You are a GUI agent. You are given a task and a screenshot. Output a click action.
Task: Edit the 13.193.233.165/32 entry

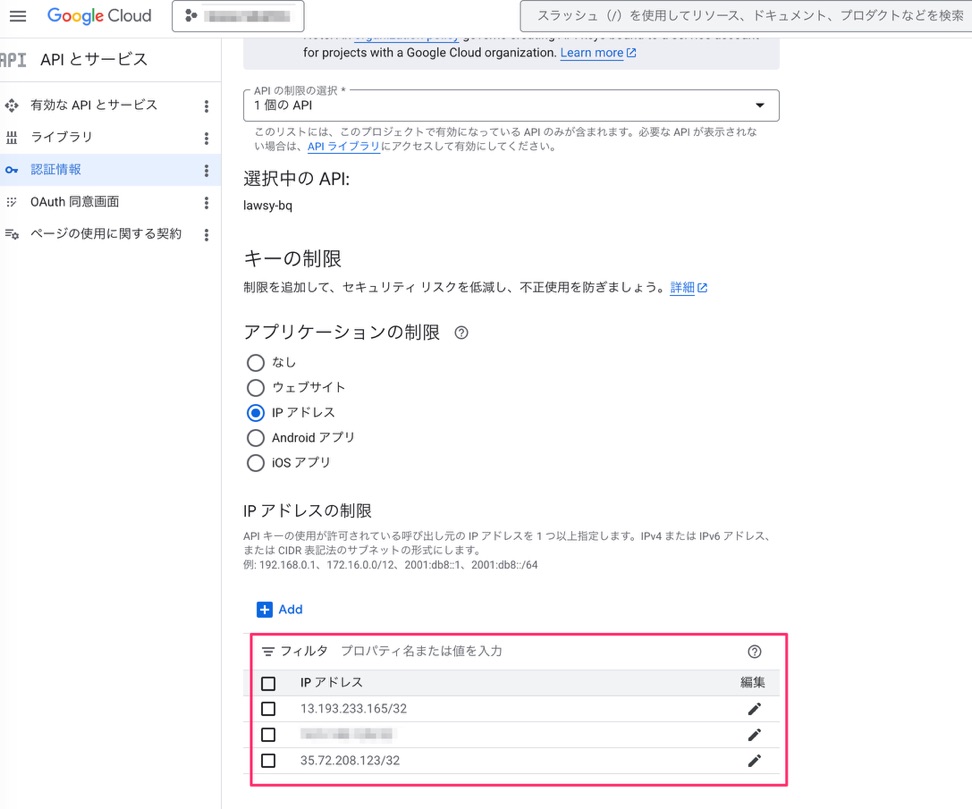point(754,709)
